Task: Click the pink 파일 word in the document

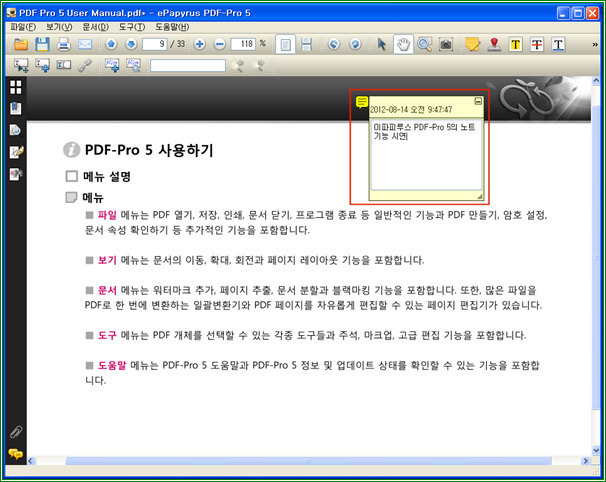Action: 107,215
